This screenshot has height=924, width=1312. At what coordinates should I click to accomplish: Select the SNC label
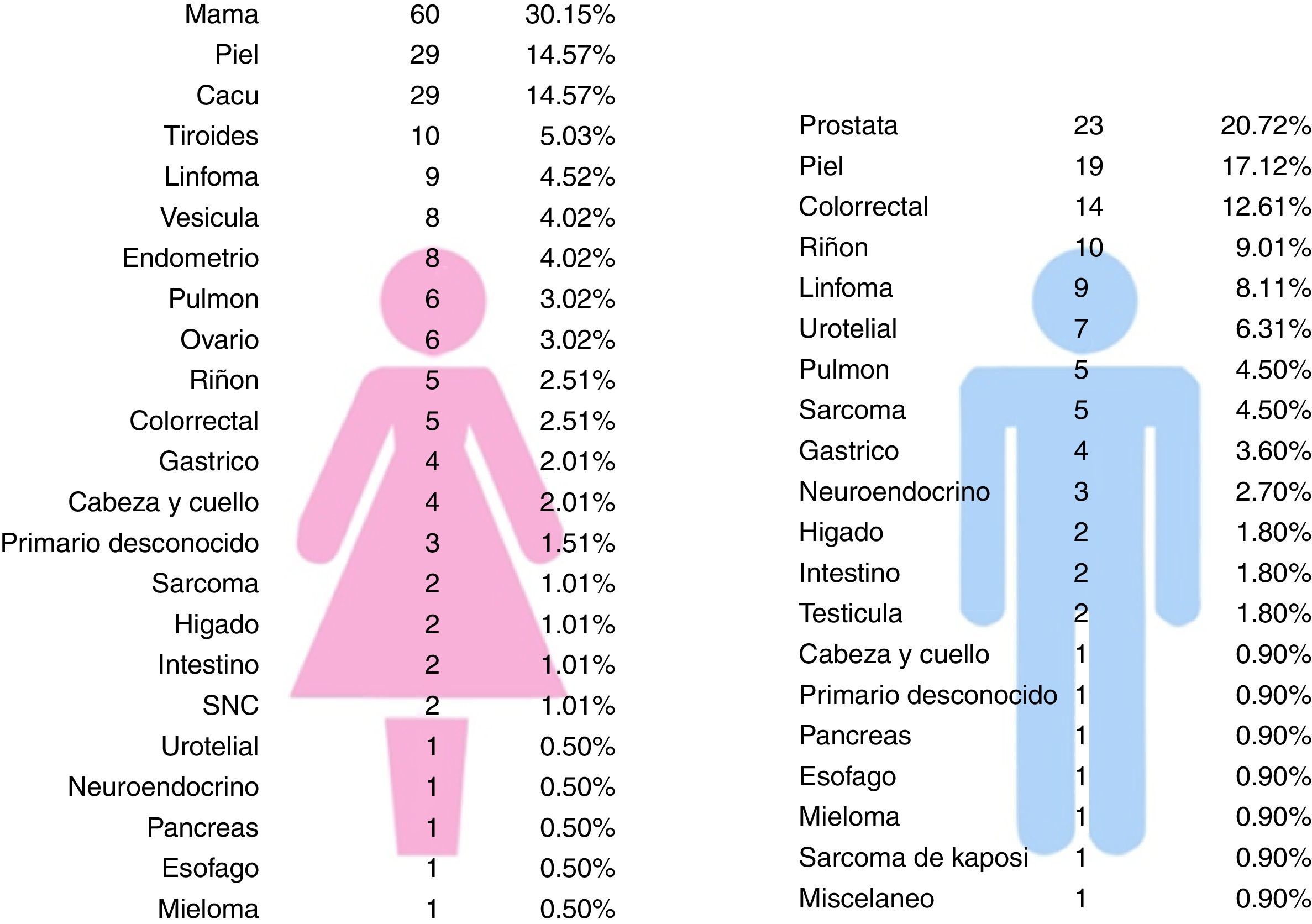pos(231,705)
